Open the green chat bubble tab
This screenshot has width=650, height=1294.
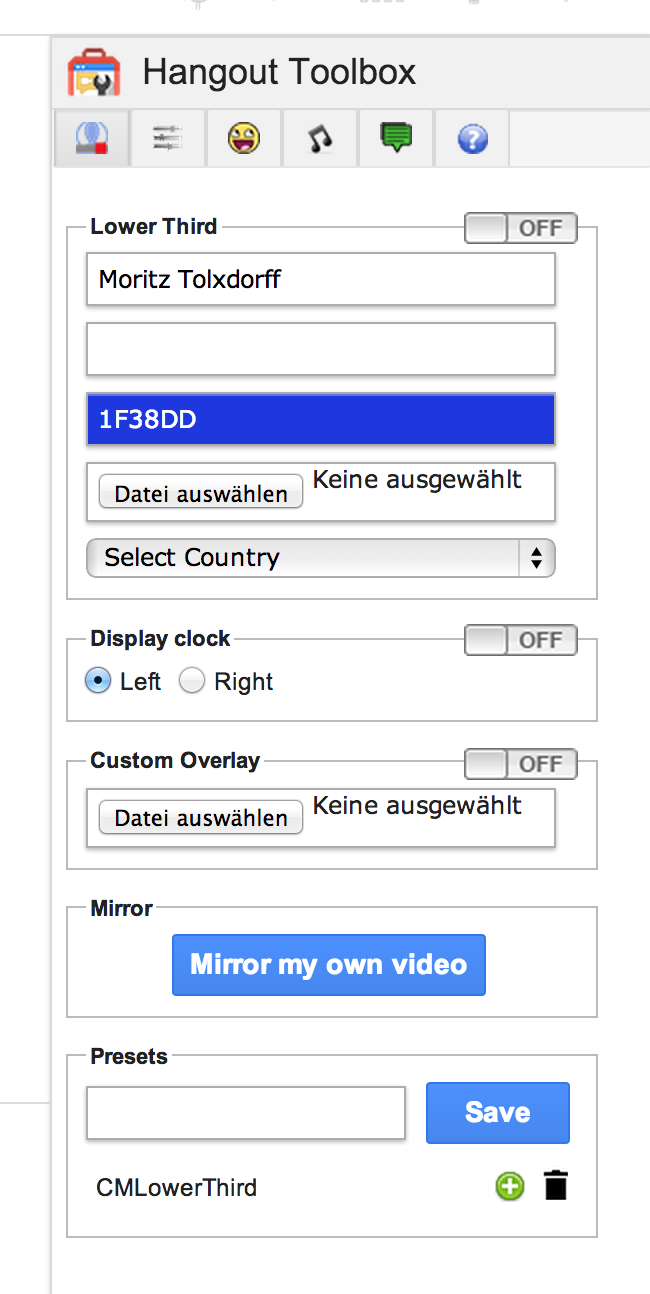(x=396, y=138)
